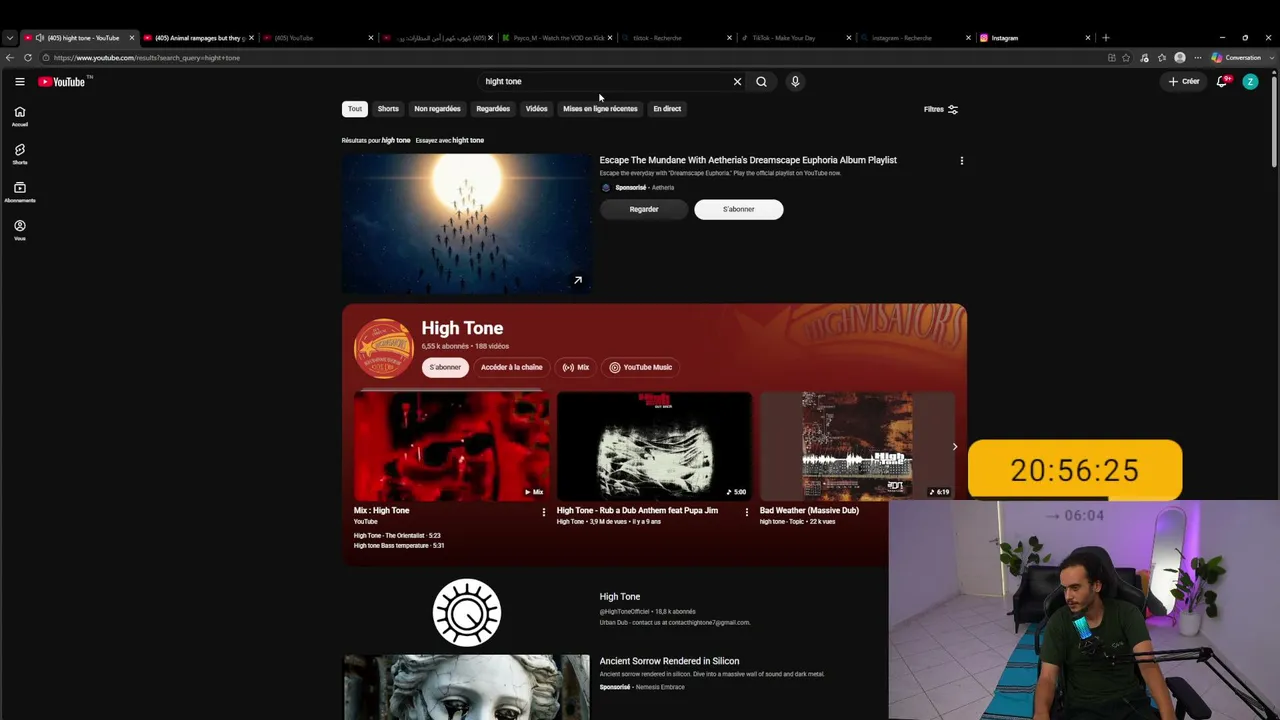Select the Regardées filter chip
The height and width of the screenshot is (720, 1280).
tap(493, 109)
